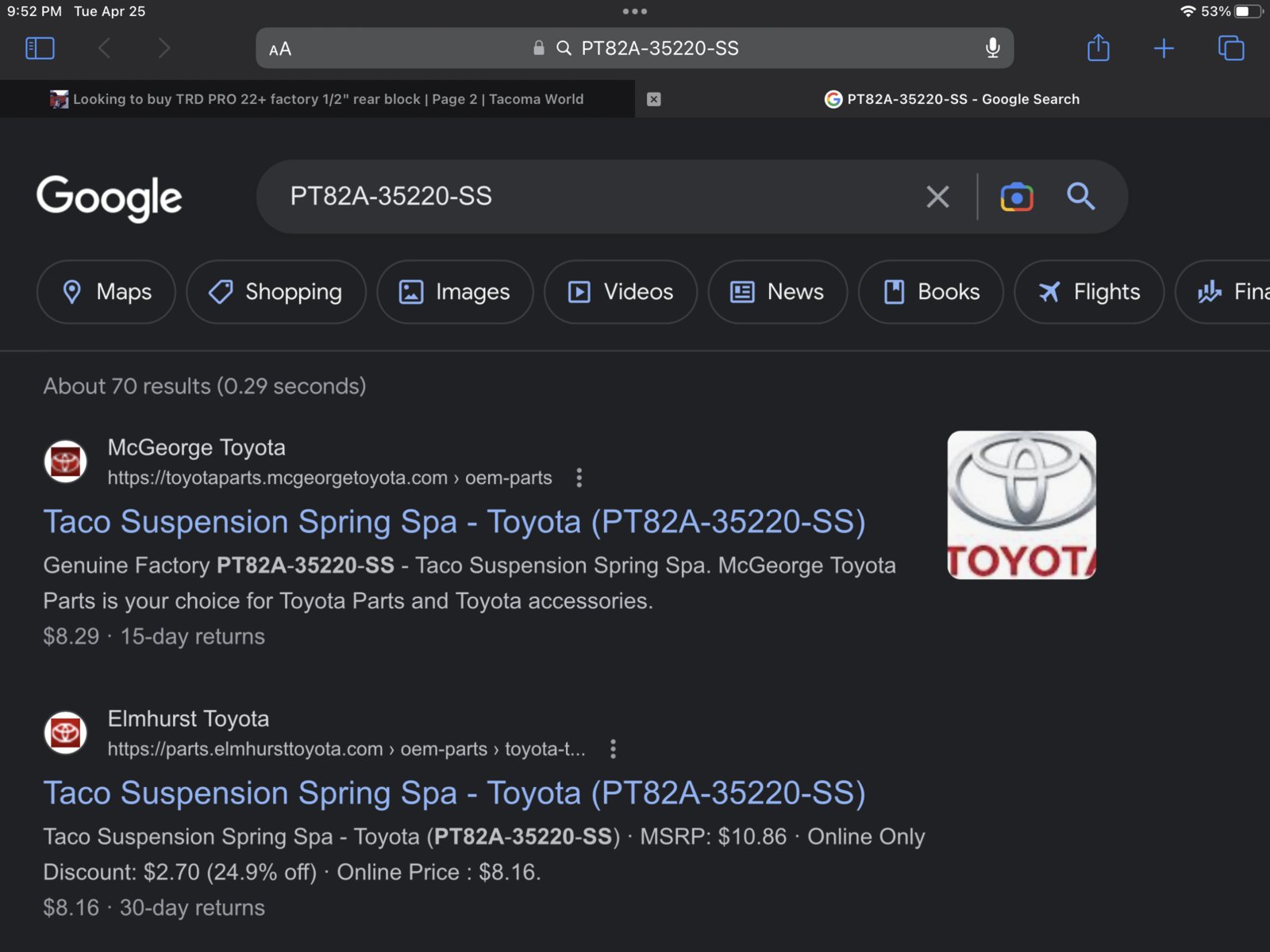Filter results by Shopping
The image size is (1270, 952).
coord(276,292)
